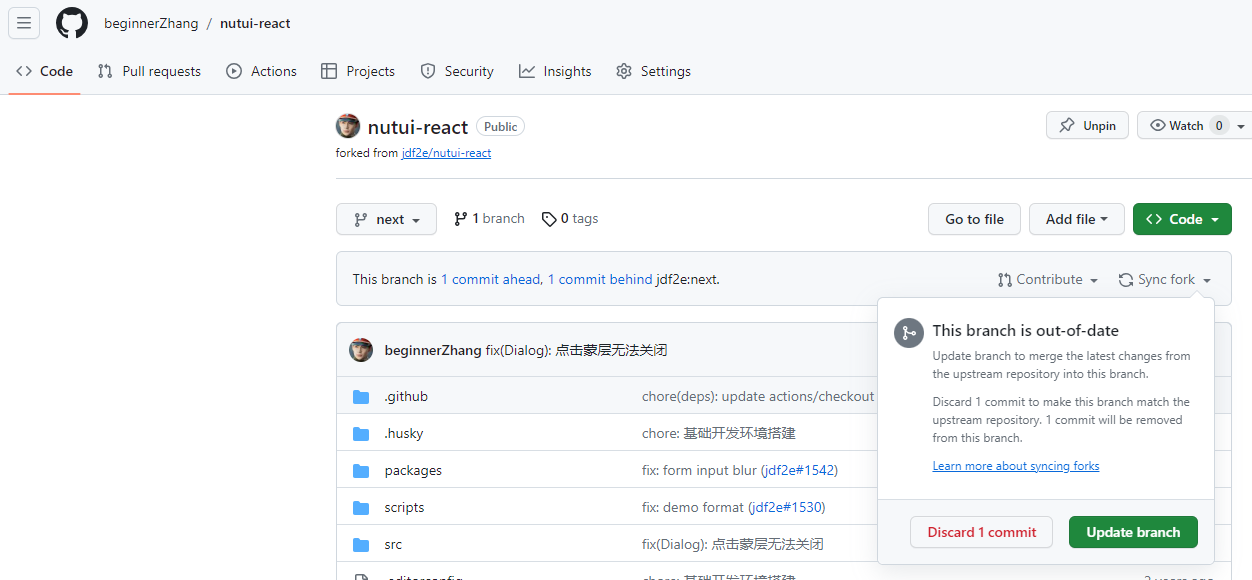
Task: Expand the Add file dropdown
Action: [x=1077, y=219]
